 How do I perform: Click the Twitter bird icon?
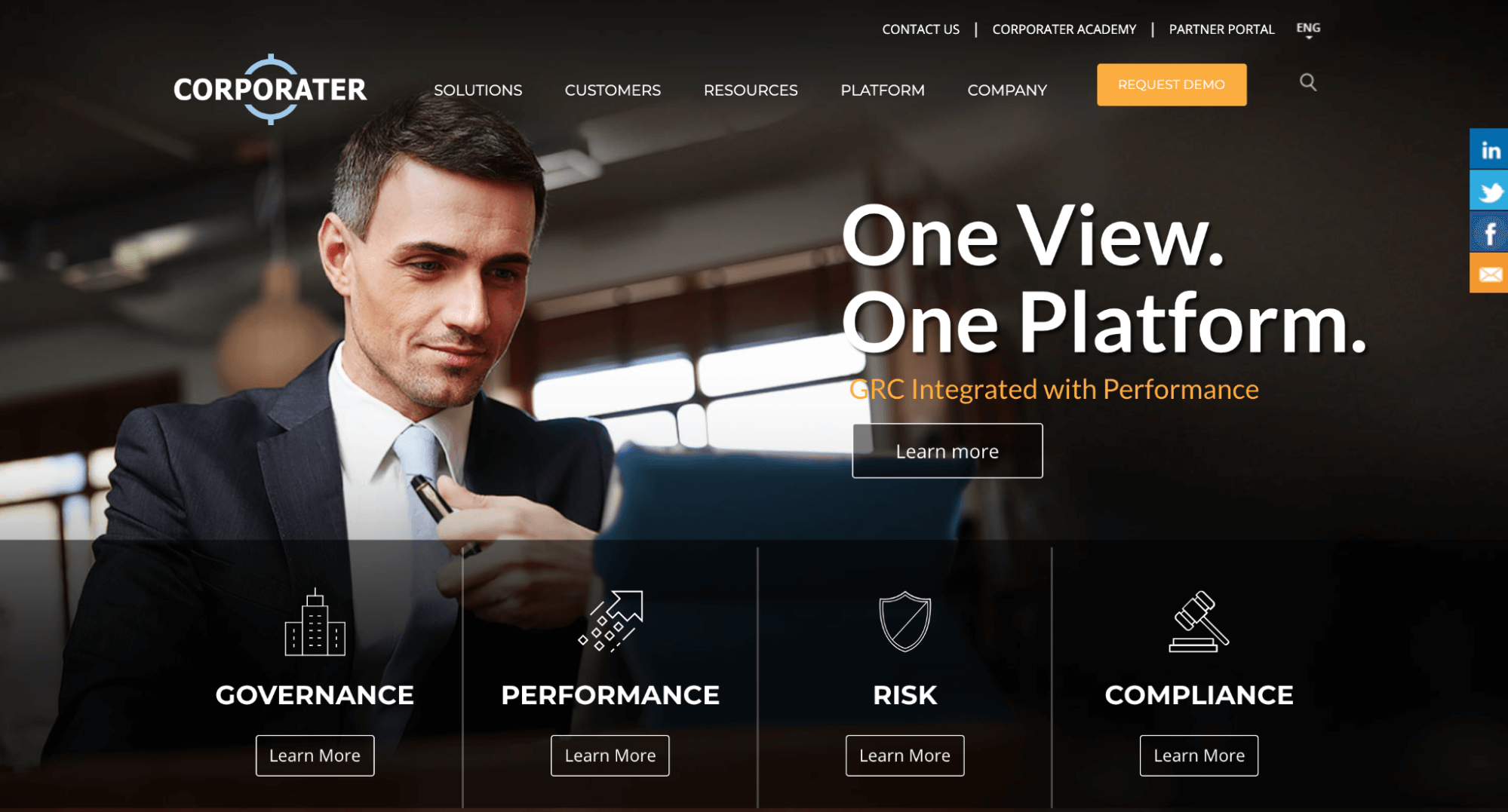tap(1488, 190)
